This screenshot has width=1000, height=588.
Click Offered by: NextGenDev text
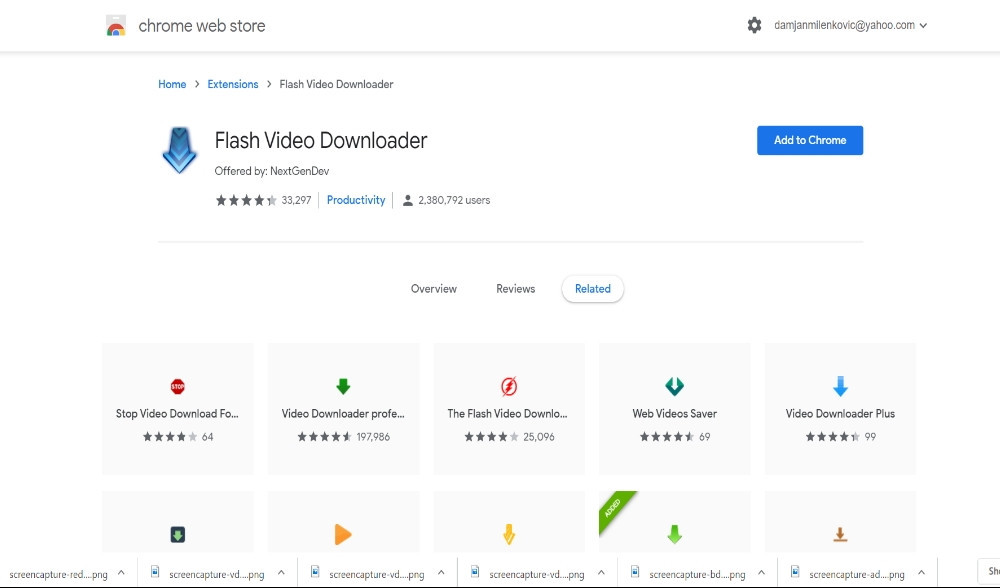[272, 171]
